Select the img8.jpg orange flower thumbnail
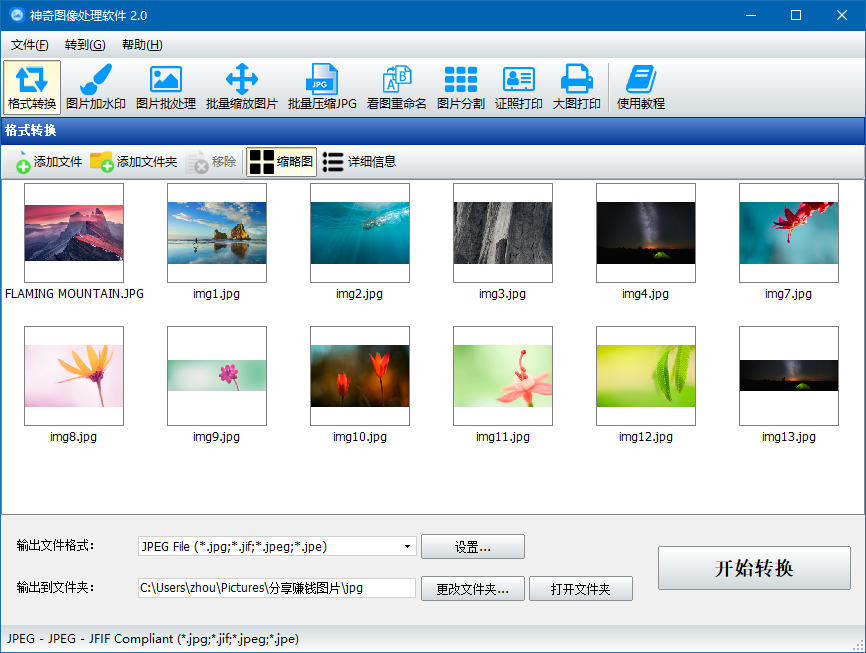The image size is (866, 653). point(74,376)
